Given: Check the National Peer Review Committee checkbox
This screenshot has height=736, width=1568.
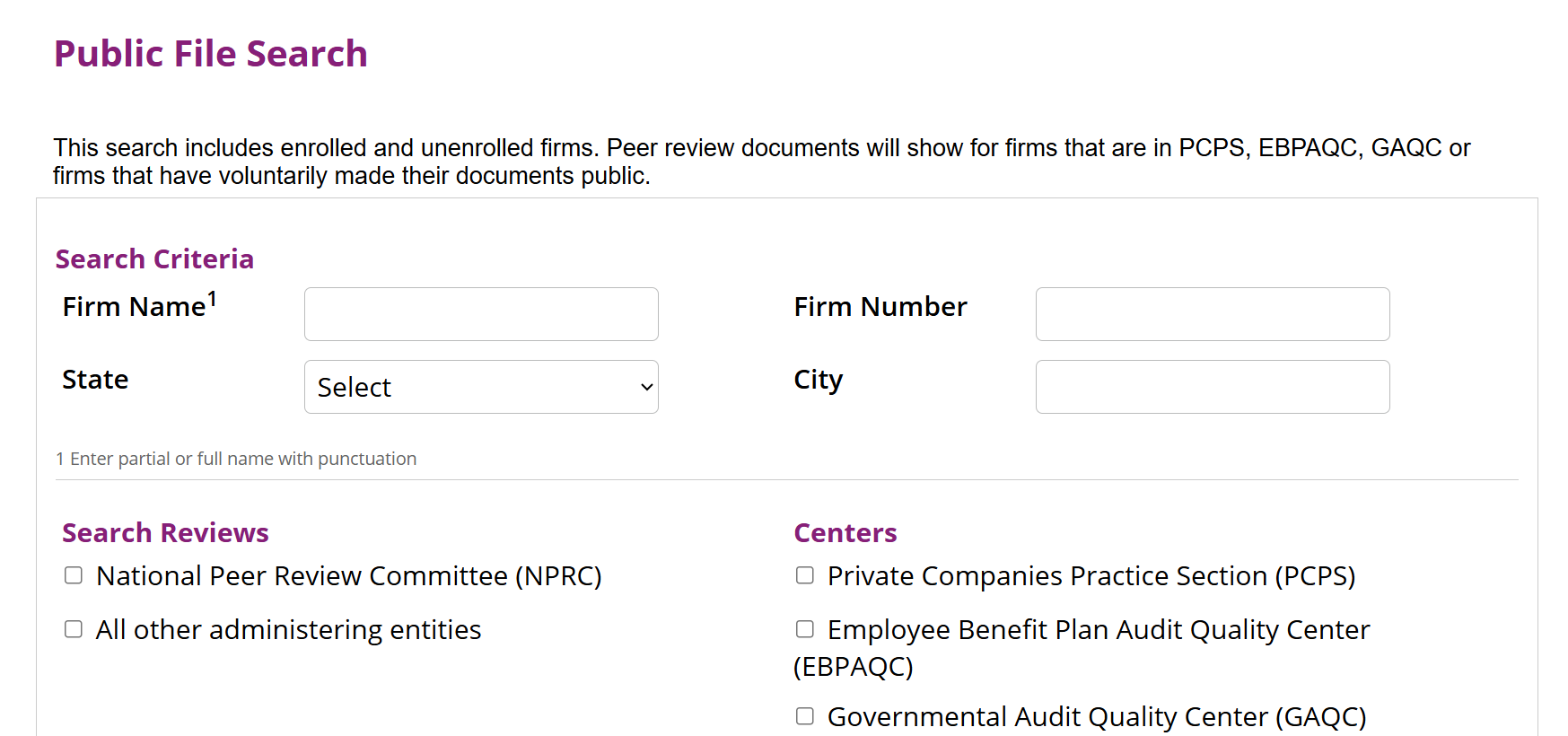Looking at the screenshot, I should click(74, 575).
